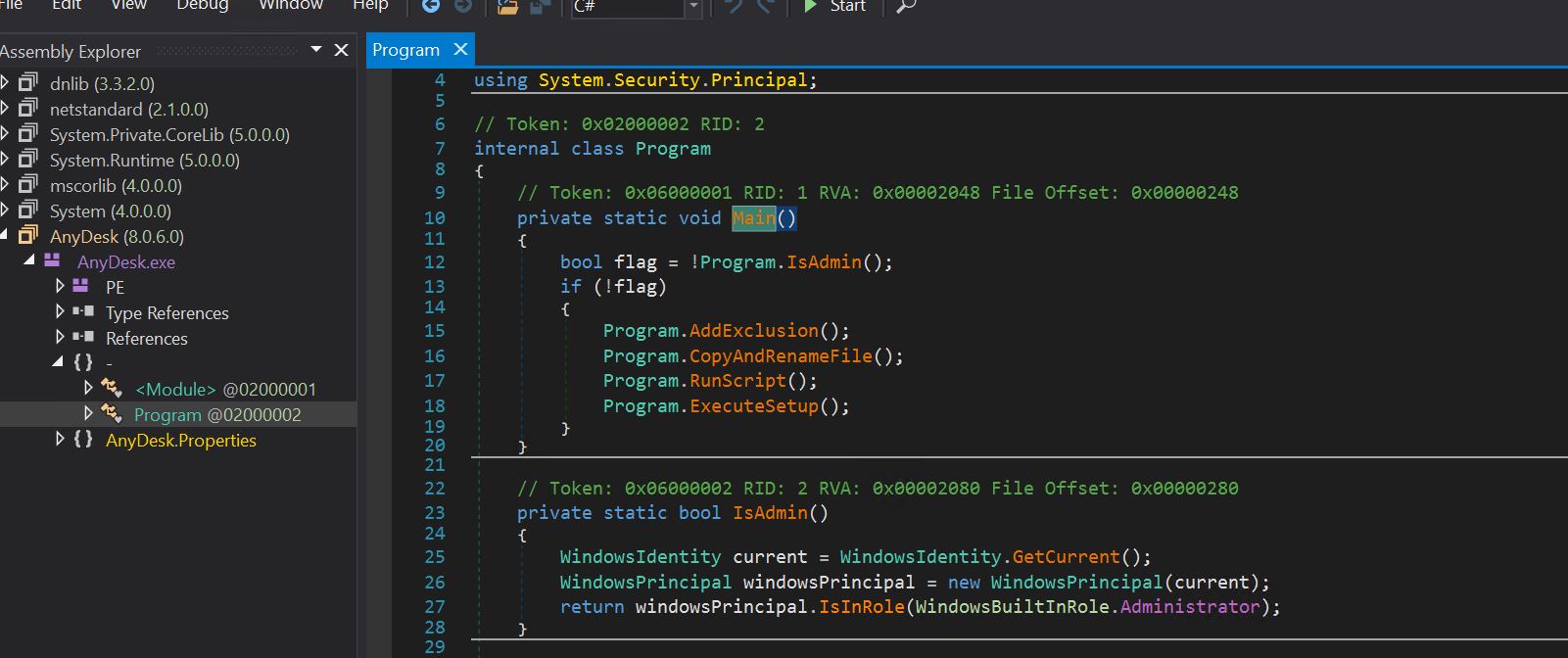Screen dimensions: 1568x658
Task: Click the PE node icon
Action: coord(81,287)
